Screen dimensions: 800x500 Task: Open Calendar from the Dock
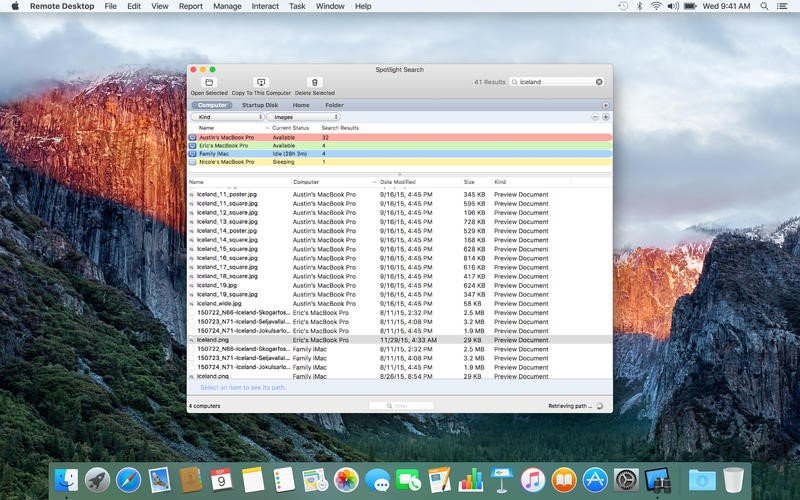(x=221, y=480)
